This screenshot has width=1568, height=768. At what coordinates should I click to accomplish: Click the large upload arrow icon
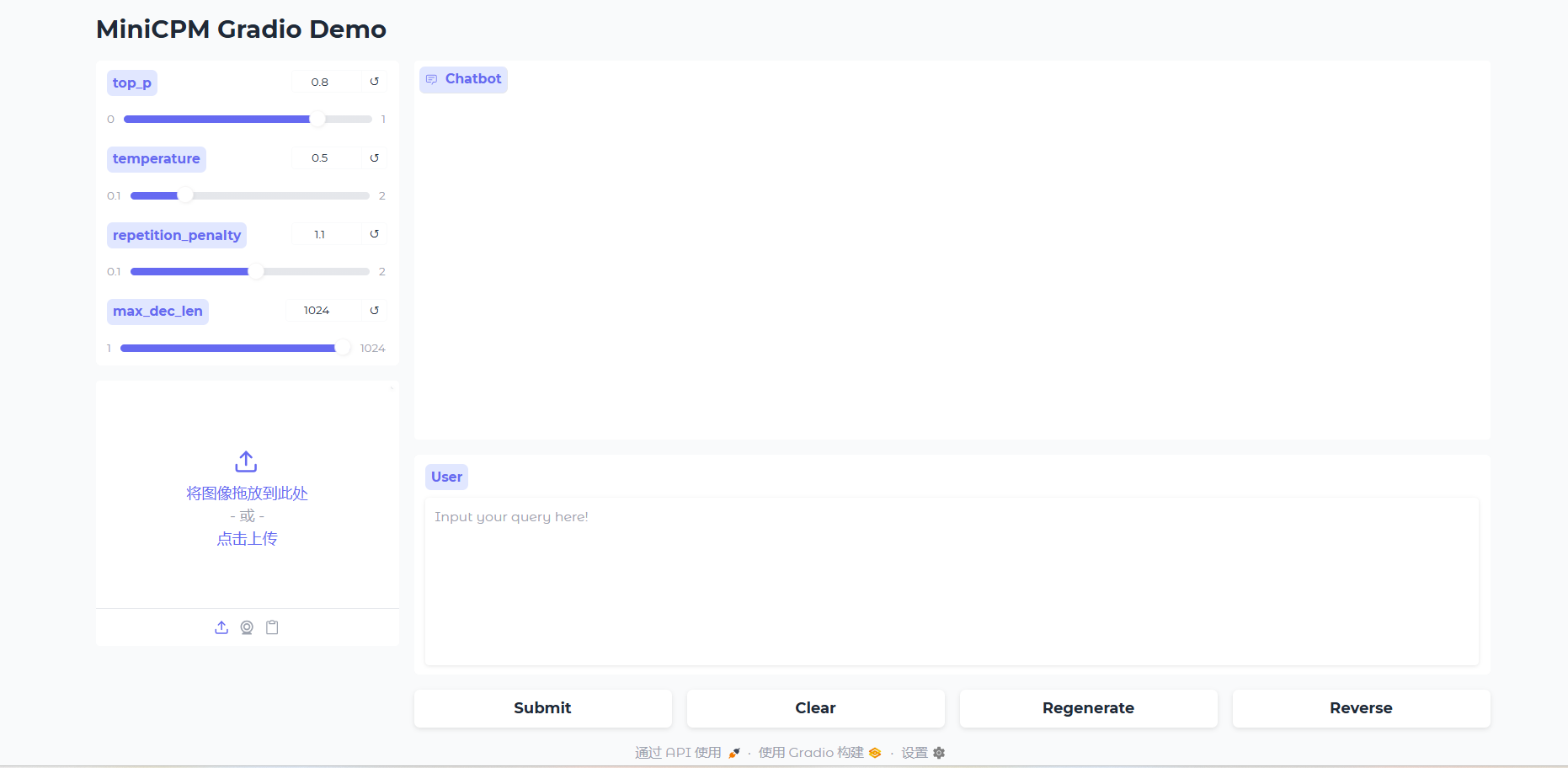[x=246, y=461]
